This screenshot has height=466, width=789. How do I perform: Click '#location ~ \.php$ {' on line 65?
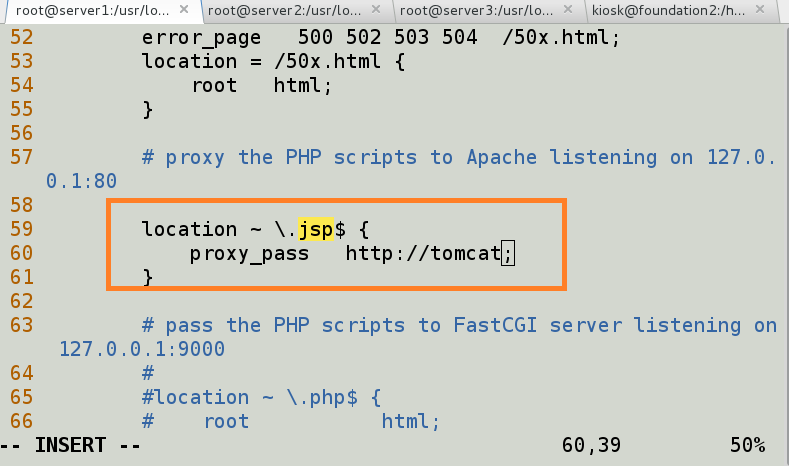pyautogui.click(x=262, y=398)
